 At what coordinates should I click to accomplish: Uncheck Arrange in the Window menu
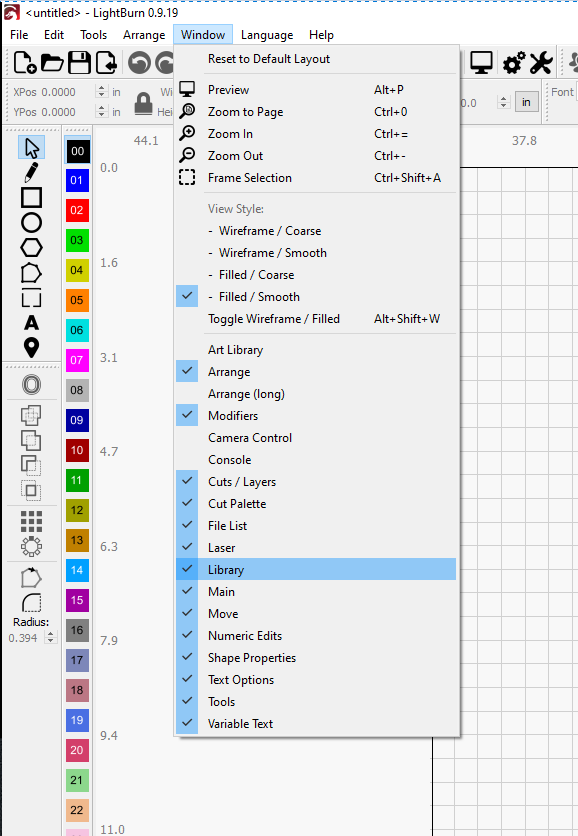coord(316,372)
